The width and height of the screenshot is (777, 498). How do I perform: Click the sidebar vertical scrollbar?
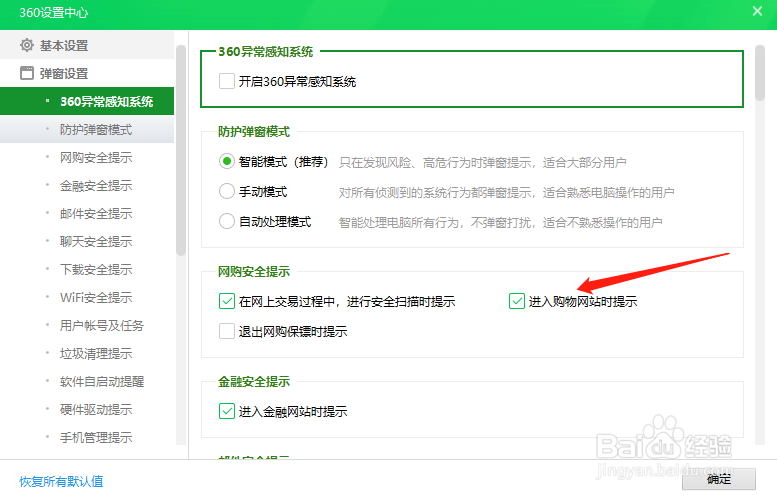(x=181, y=150)
